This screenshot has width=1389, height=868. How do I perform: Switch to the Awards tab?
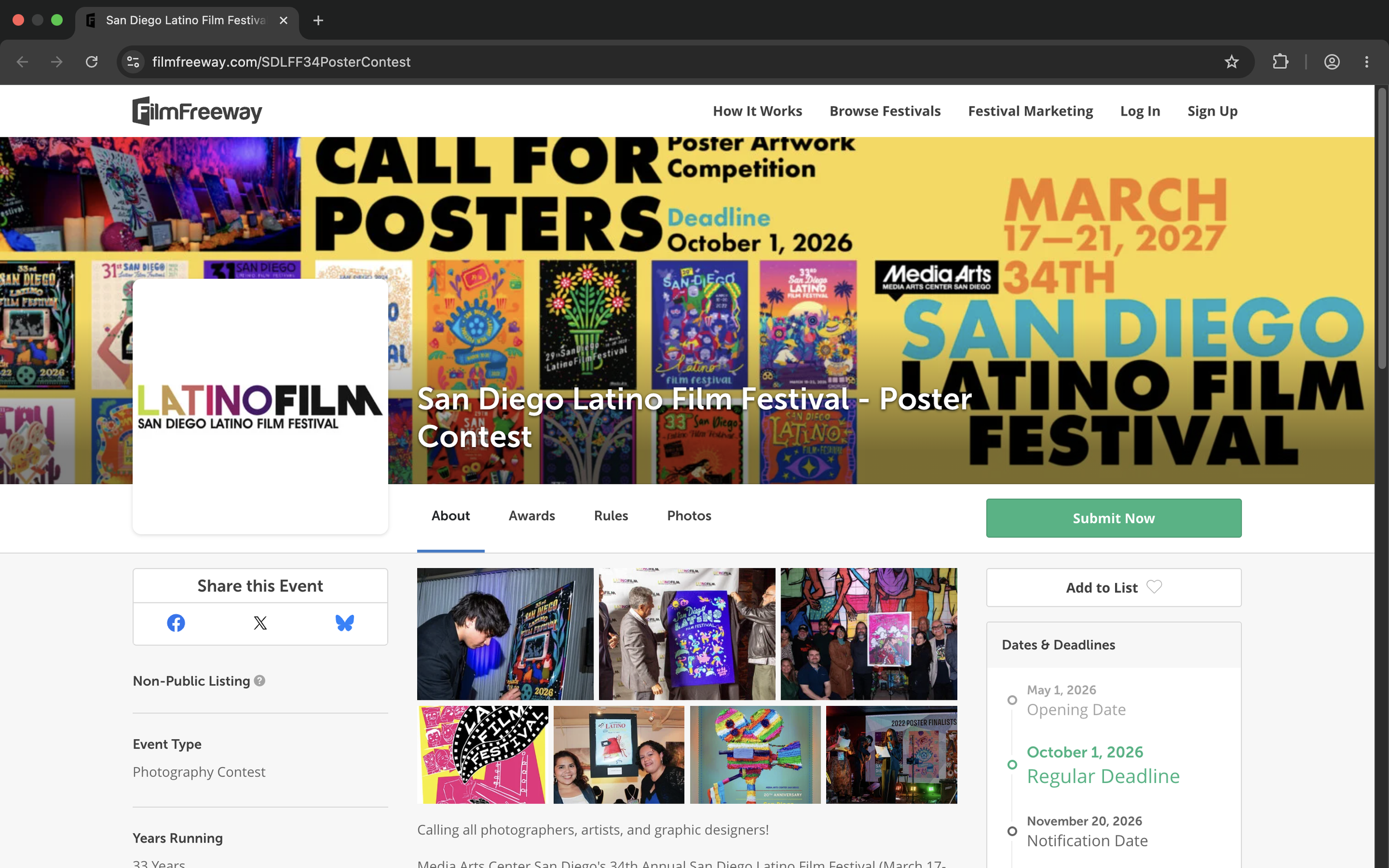point(532,515)
